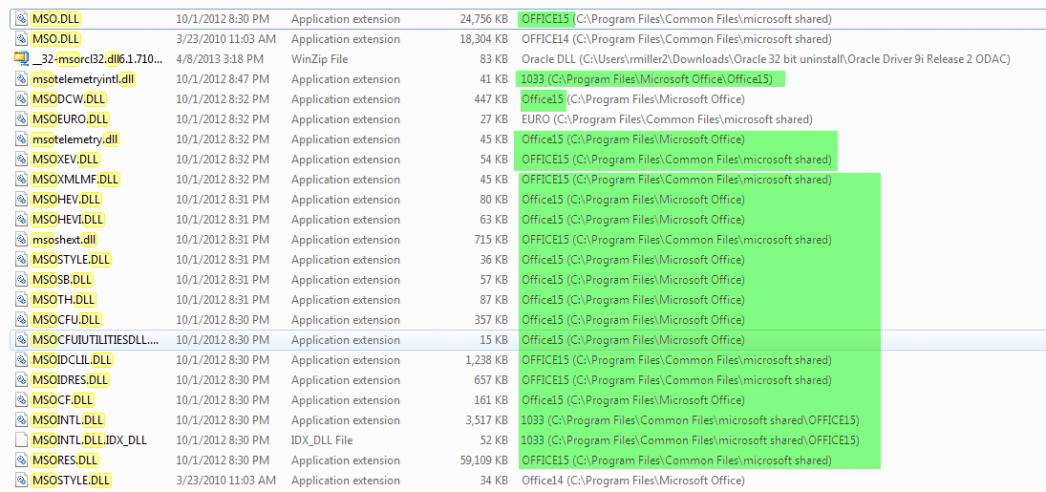Click the 1033 Office15 folder path of msotelemetryintl.dll
Image resolution: width=1046 pixels, height=492 pixels.
click(x=647, y=79)
